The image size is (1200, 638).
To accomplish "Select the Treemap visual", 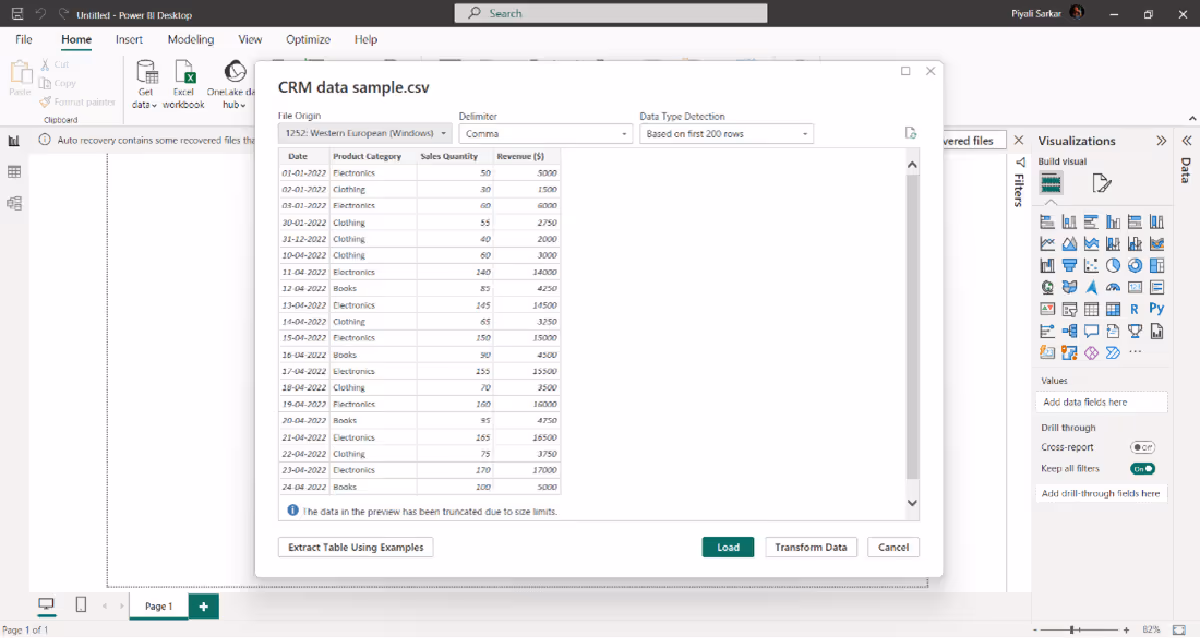I will click(1157, 266).
